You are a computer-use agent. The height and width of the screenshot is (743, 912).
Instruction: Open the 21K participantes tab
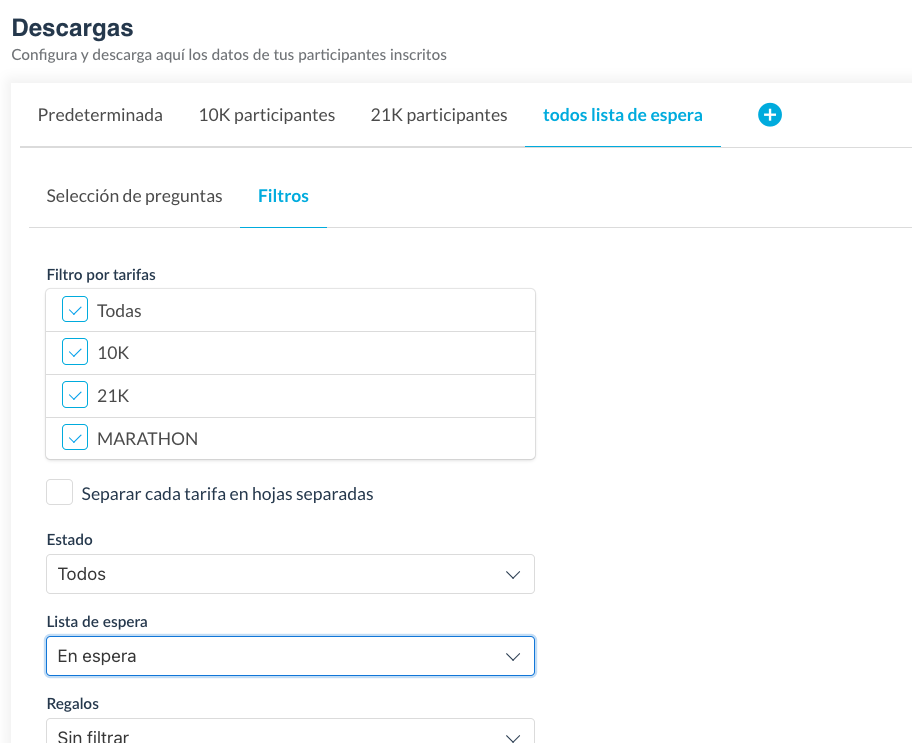point(439,115)
